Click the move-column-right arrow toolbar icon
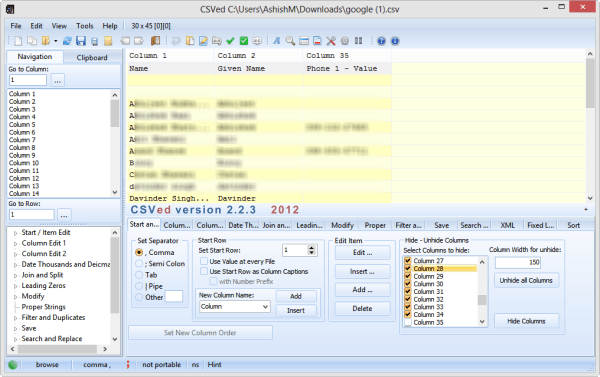 coord(139,41)
